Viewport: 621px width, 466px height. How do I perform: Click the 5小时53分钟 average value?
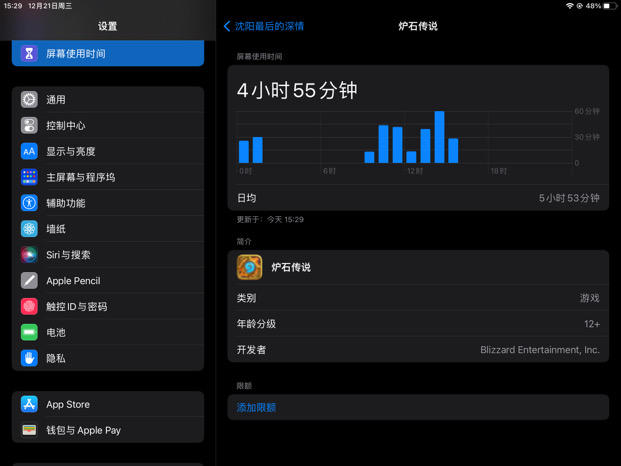[x=569, y=198]
